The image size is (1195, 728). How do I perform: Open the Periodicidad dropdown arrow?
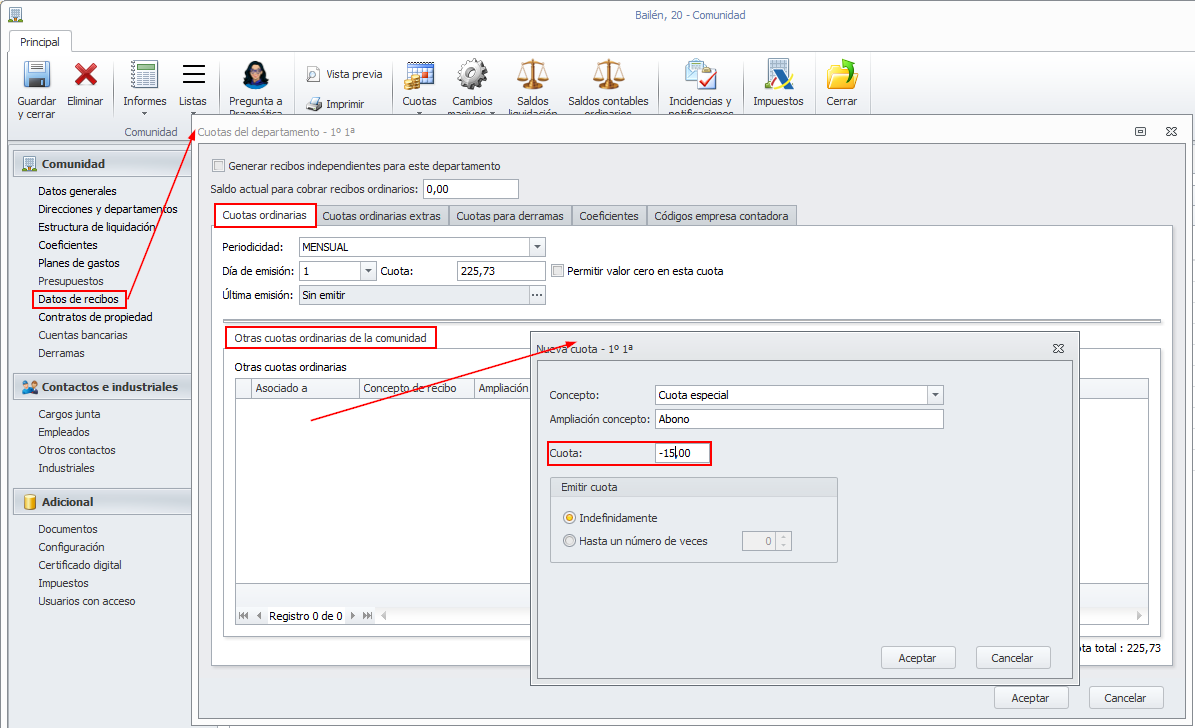point(537,247)
